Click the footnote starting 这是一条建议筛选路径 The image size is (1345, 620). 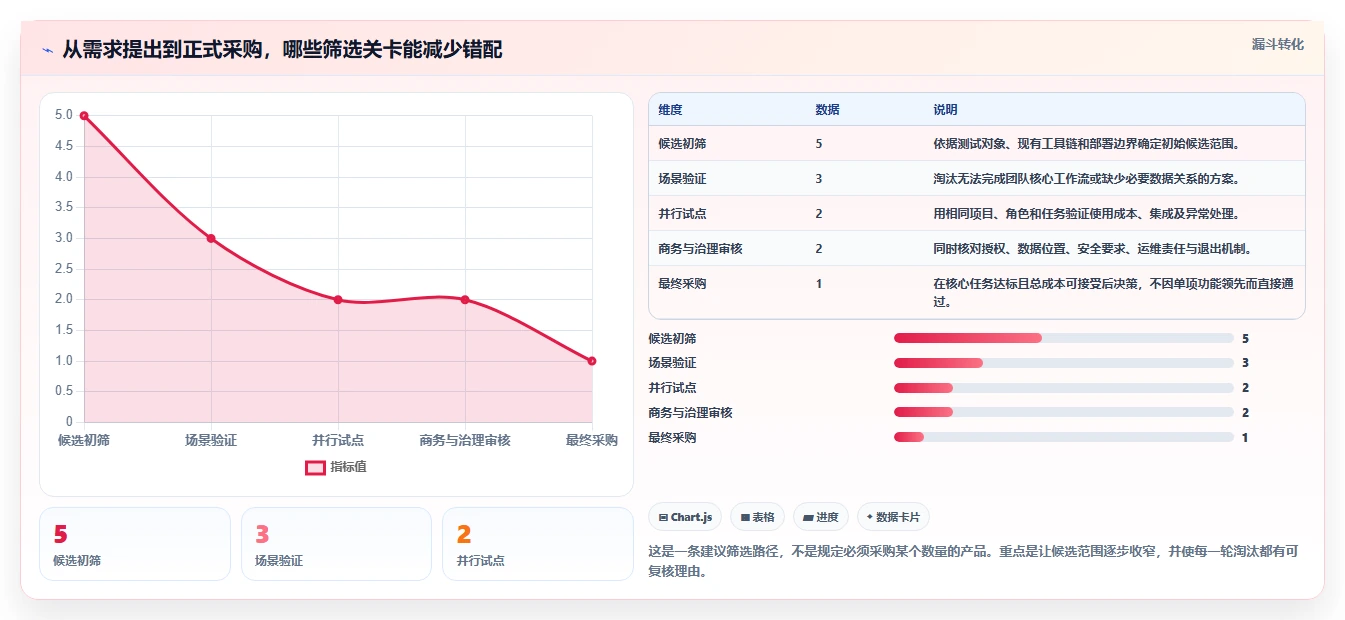973,562
